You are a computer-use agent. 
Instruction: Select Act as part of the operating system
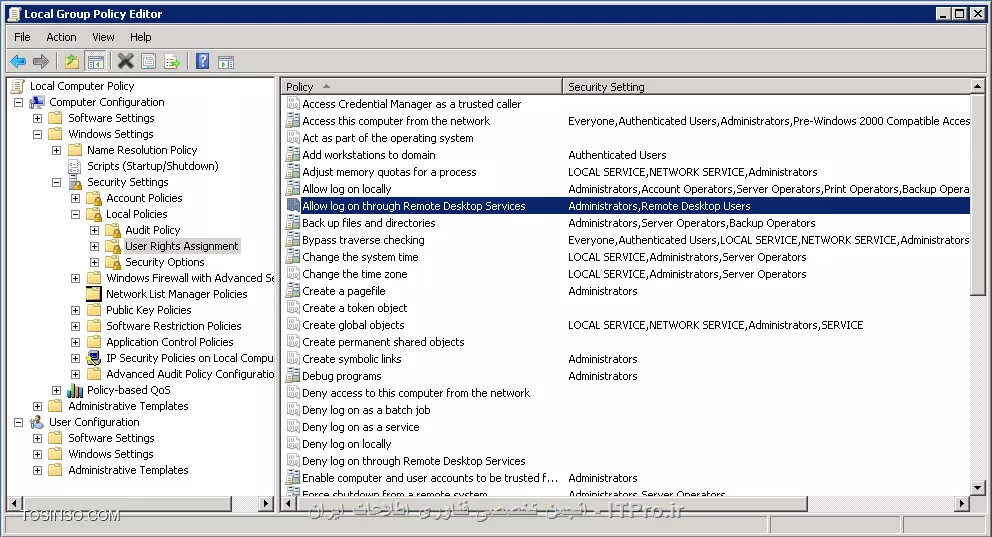point(388,138)
